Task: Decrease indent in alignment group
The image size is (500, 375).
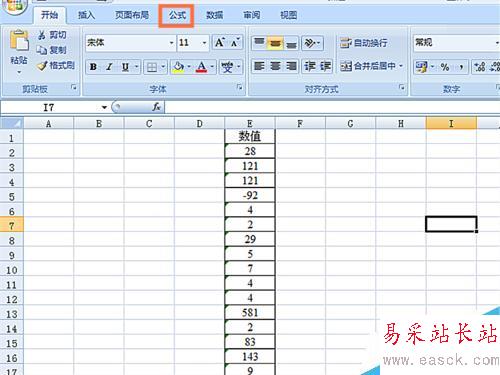Action: click(x=310, y=66)
